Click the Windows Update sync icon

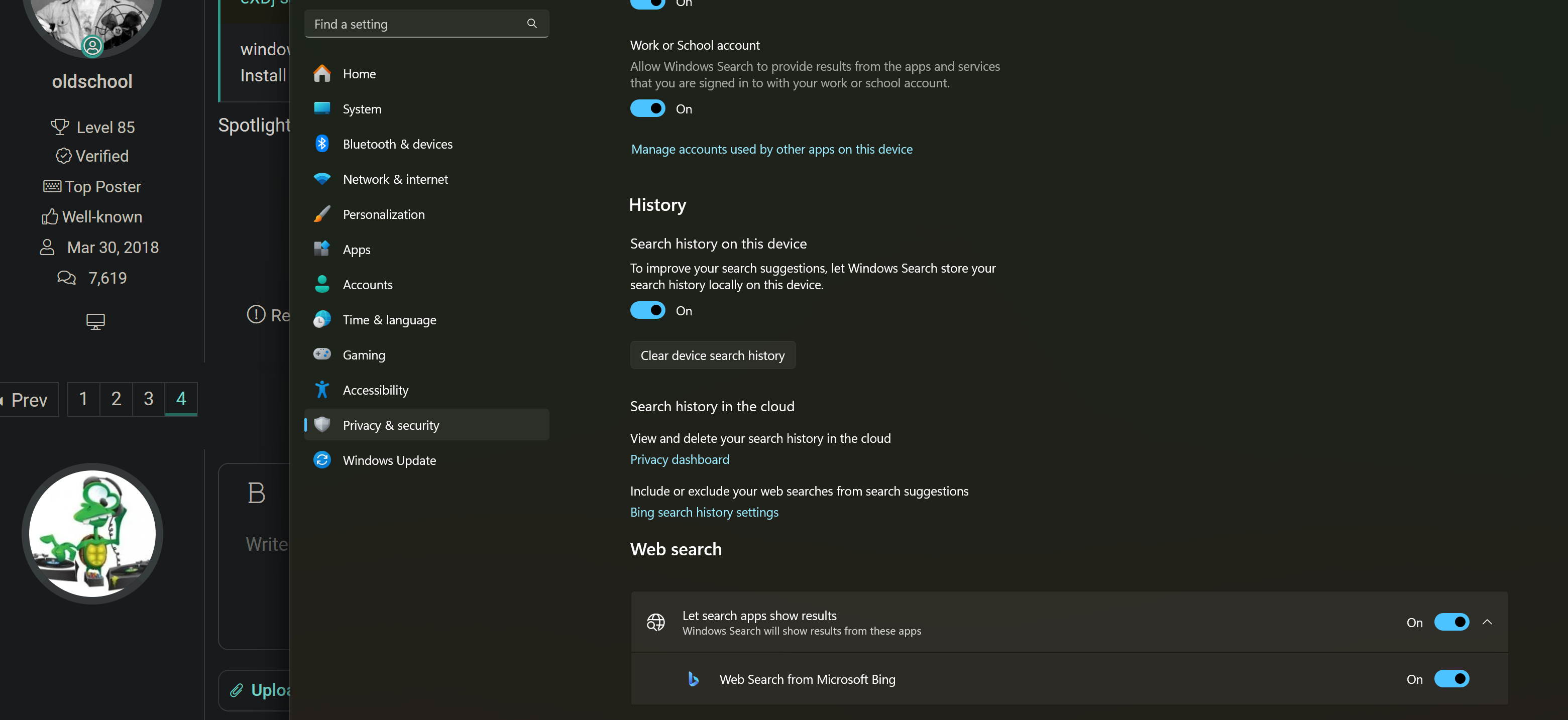tap(322, 460)
